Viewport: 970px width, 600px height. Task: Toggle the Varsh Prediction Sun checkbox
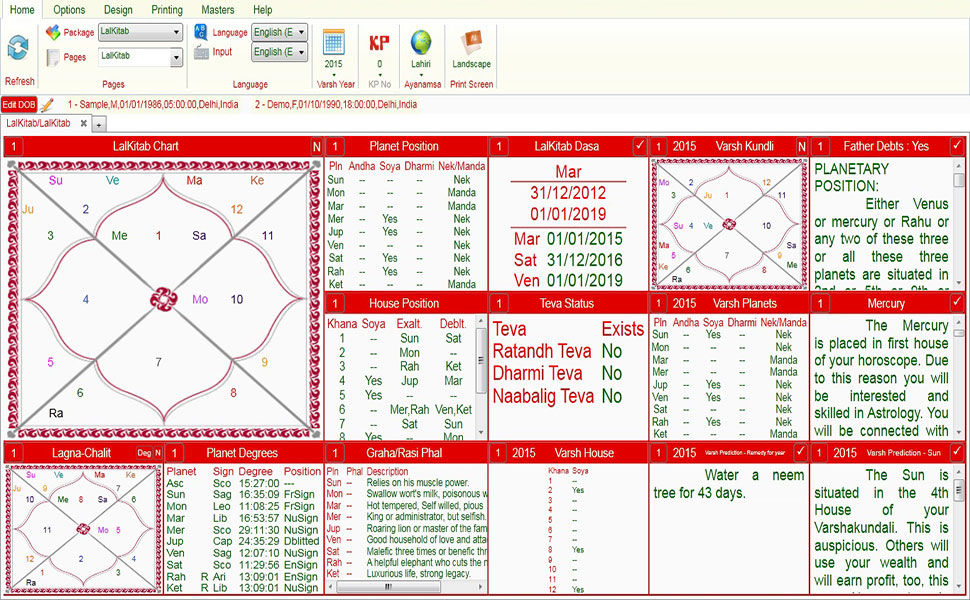(957, 452)
